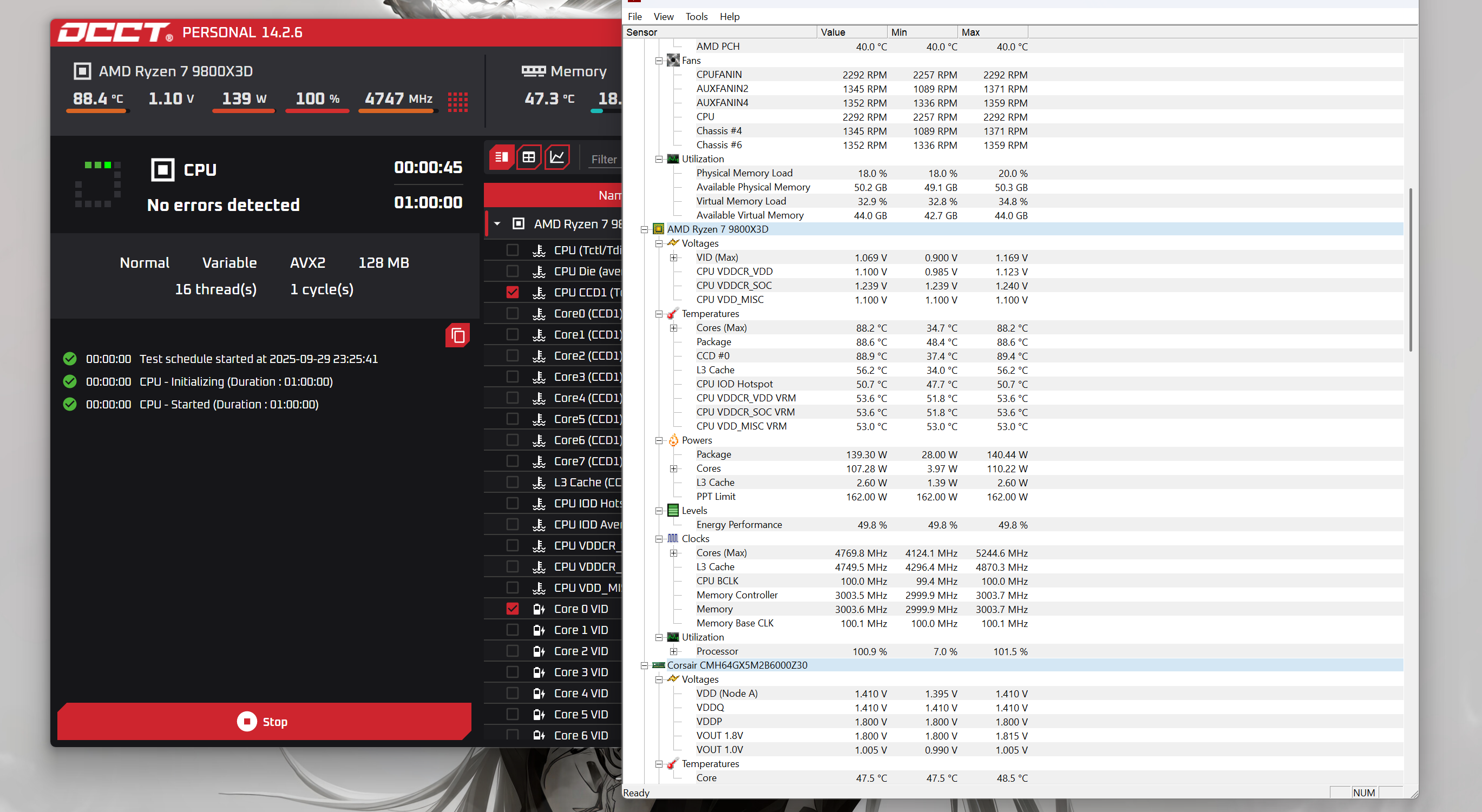Uncheck the Core 0 VID checkbox
The height and width of the screenshot is (812, 1482).
pyautogui.click(x=512, y=609)
